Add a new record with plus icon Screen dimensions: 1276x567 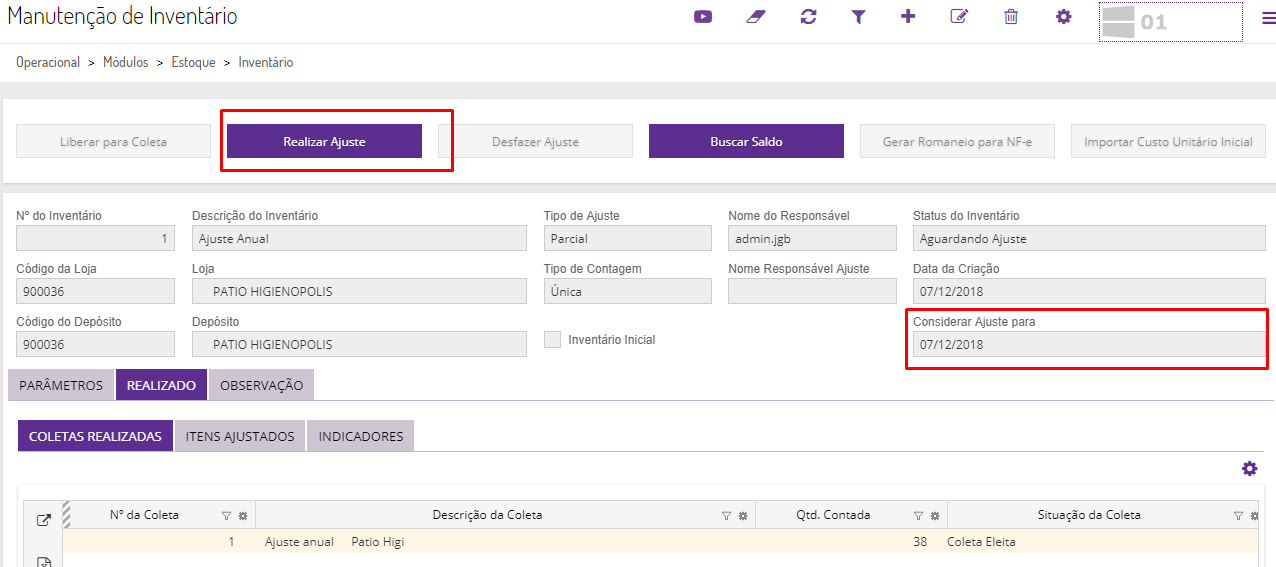pos(908,17)
